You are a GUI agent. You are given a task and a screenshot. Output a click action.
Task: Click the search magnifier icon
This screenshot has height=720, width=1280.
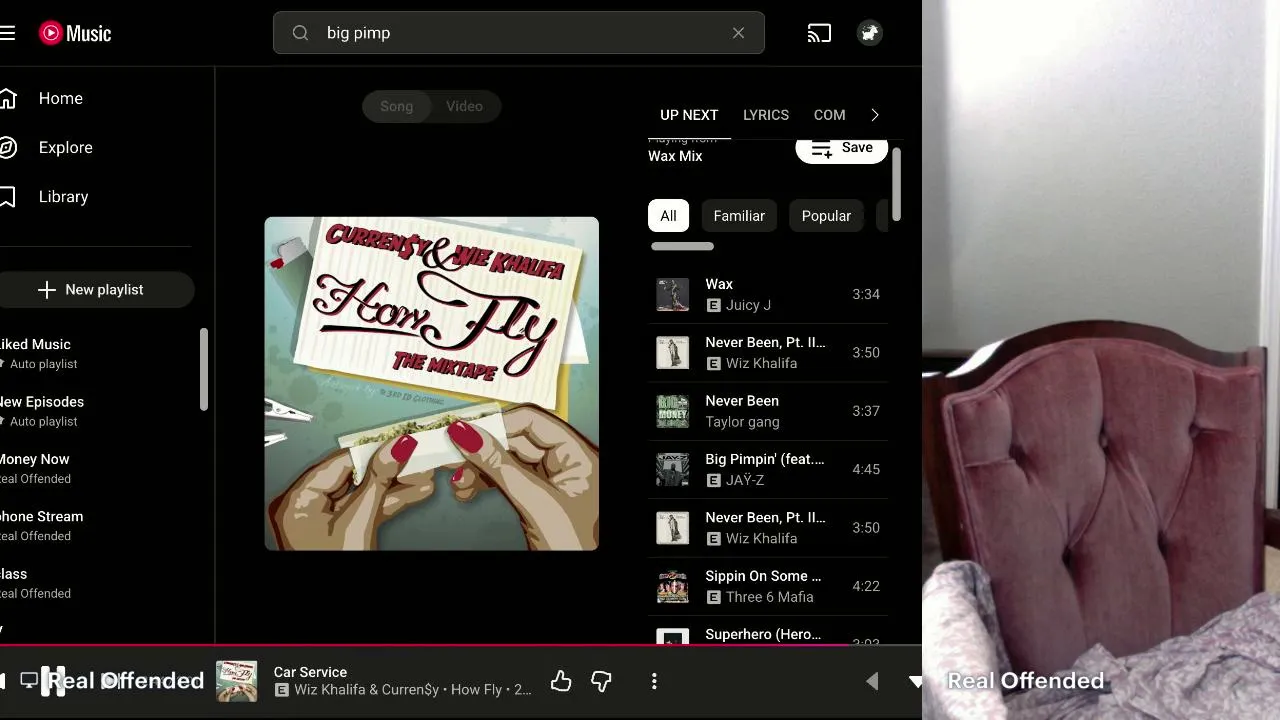tap(300, 33)
